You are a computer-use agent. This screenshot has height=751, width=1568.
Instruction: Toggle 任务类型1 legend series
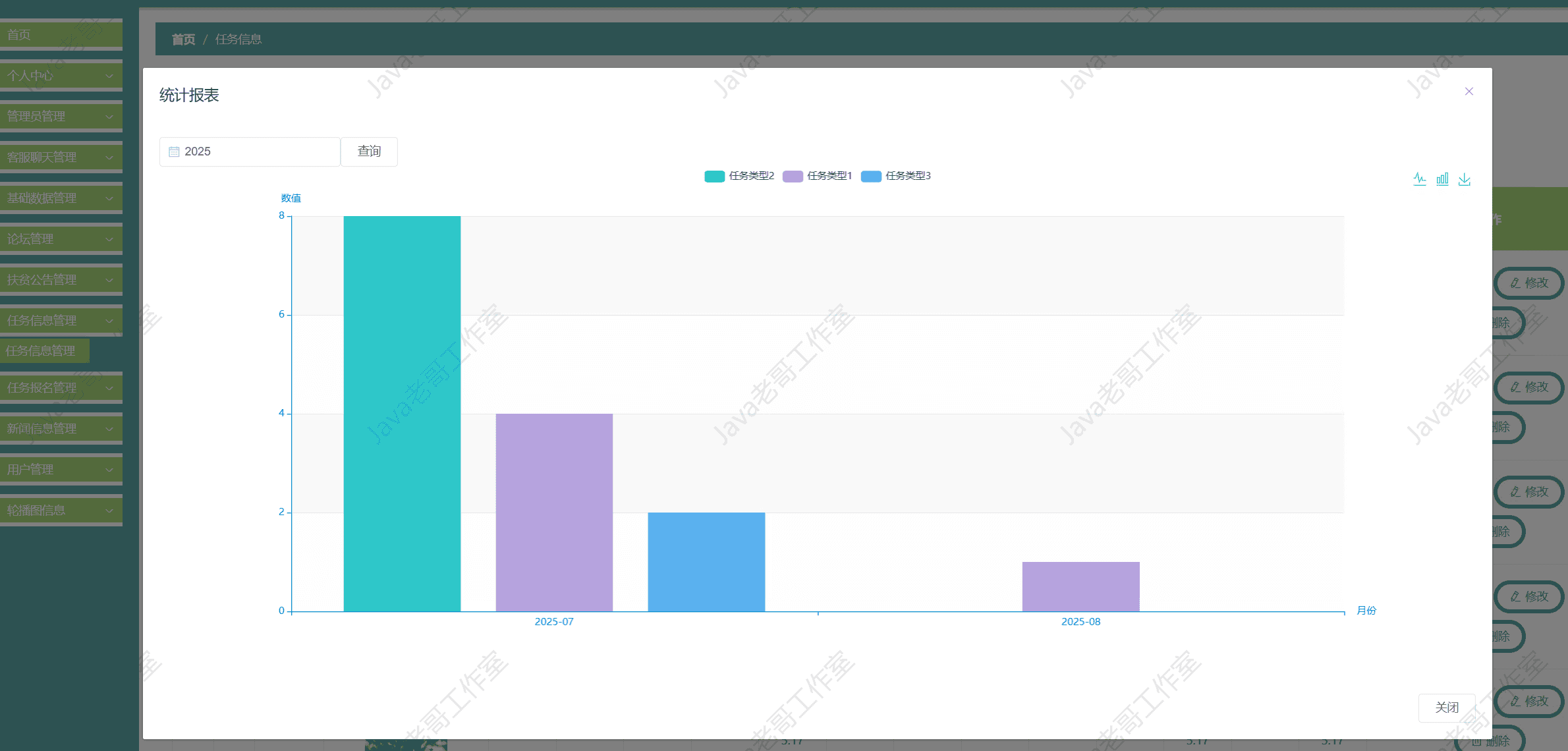(x=817, y=176)
